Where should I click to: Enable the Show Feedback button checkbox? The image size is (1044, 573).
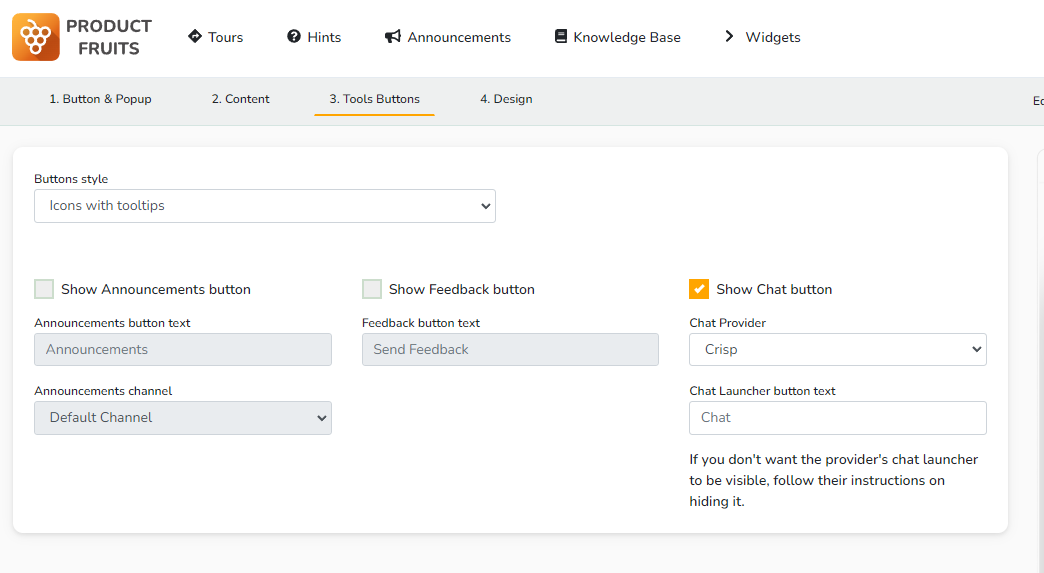(372, 289)
